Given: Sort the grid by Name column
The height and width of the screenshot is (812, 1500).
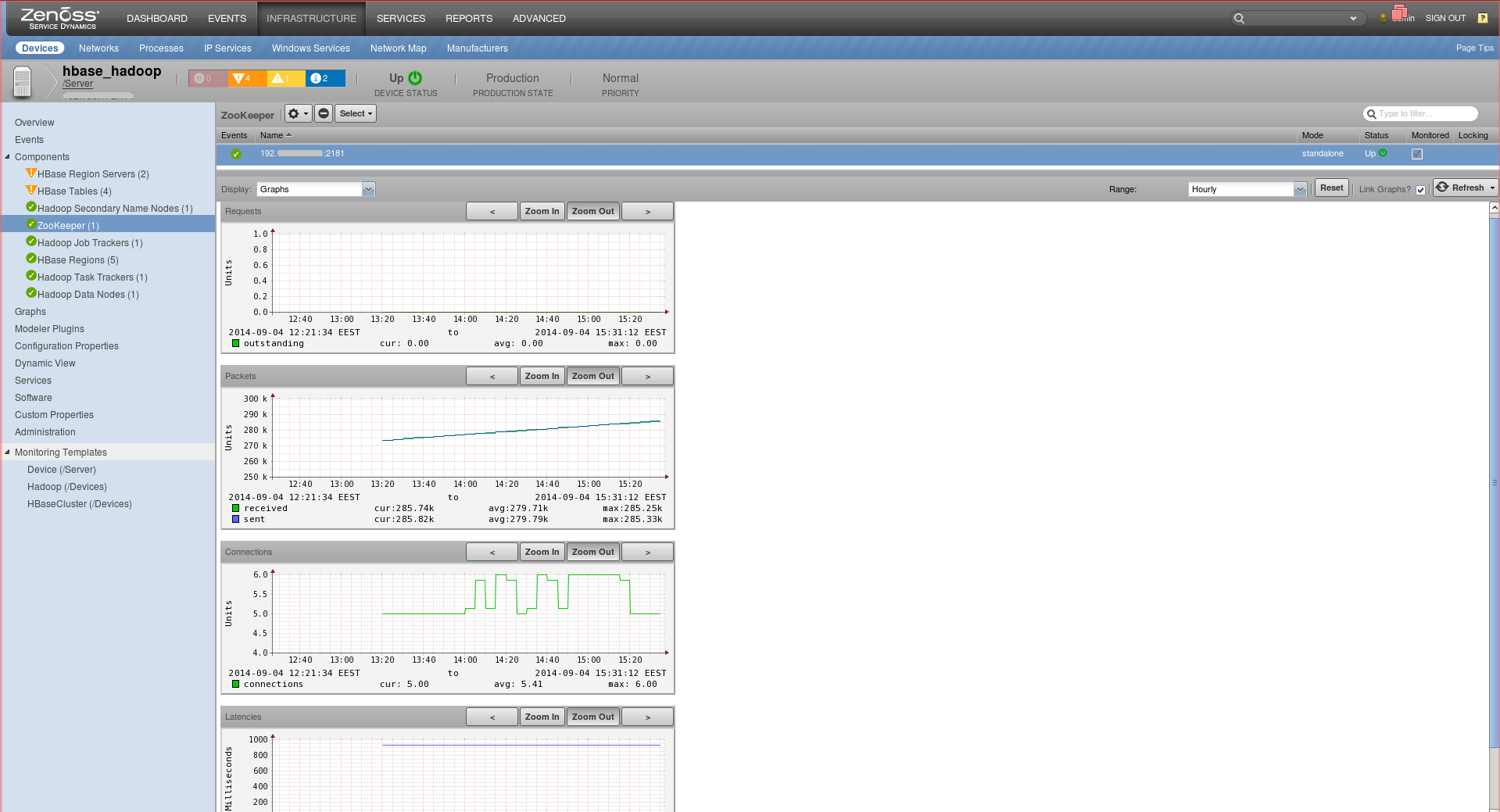Looking at the screenshot, I should (271, 136).
